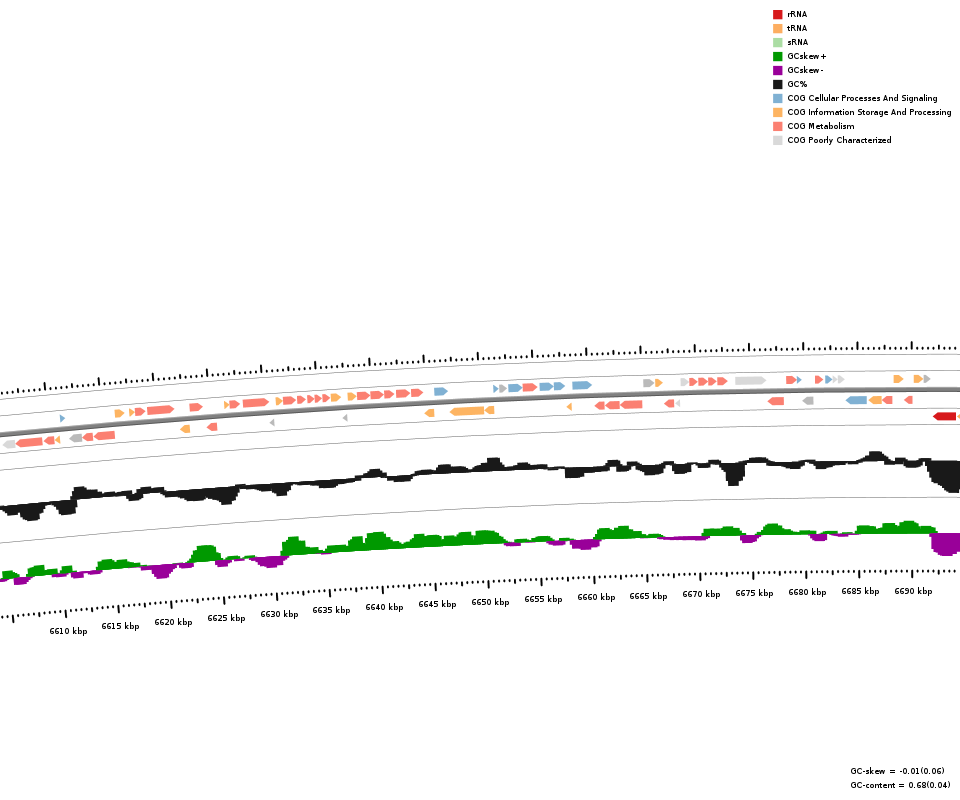The image size is (960, 800).
Task: Select the blue gene arrow near 6640 kbp
Action: tap(440, 392)
